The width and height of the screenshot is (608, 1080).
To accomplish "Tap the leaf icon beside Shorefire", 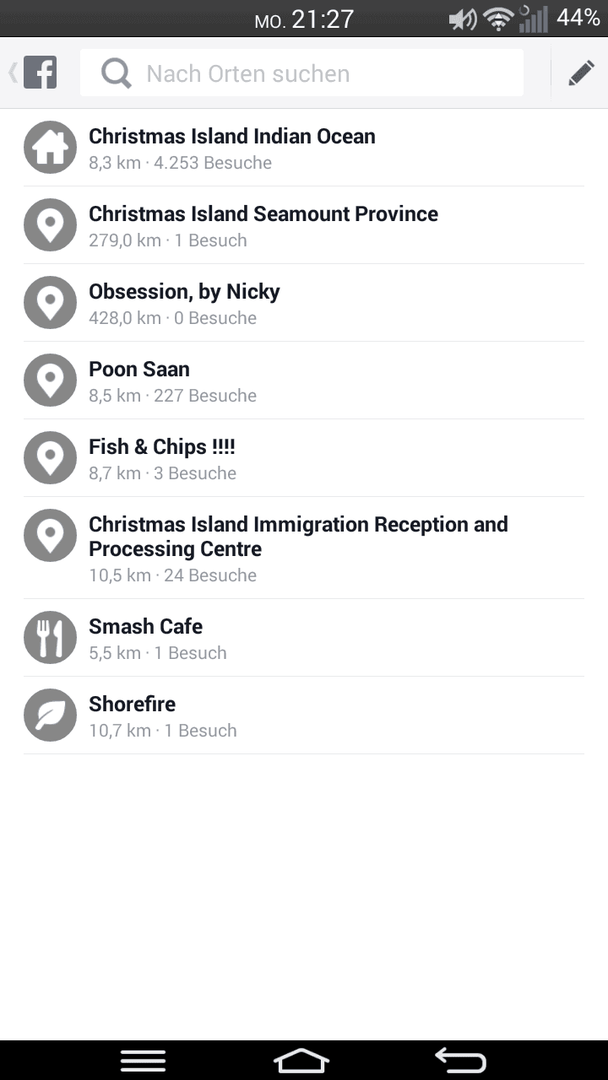I will pos(50,715).
